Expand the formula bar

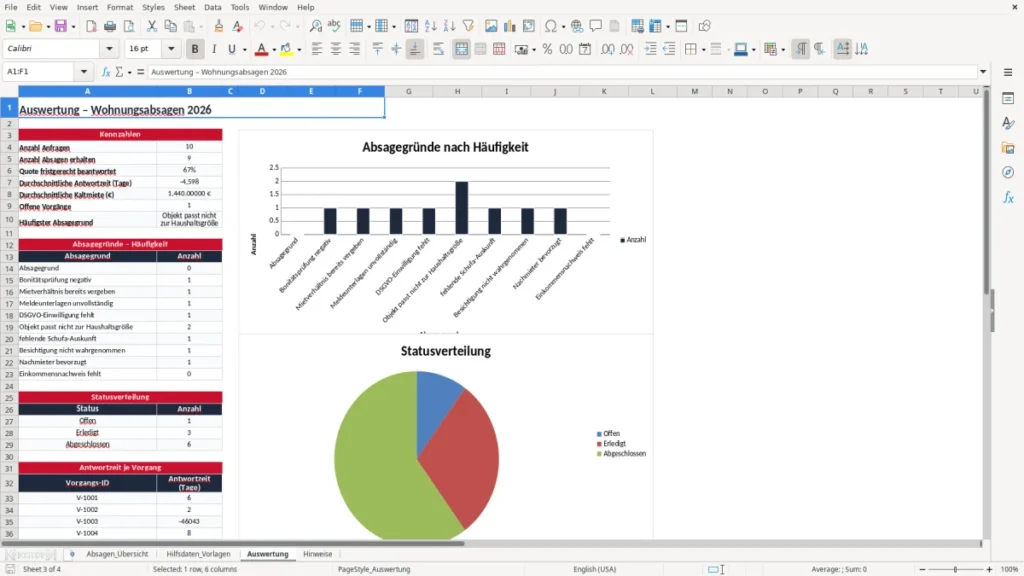click(x=983, y=72)
